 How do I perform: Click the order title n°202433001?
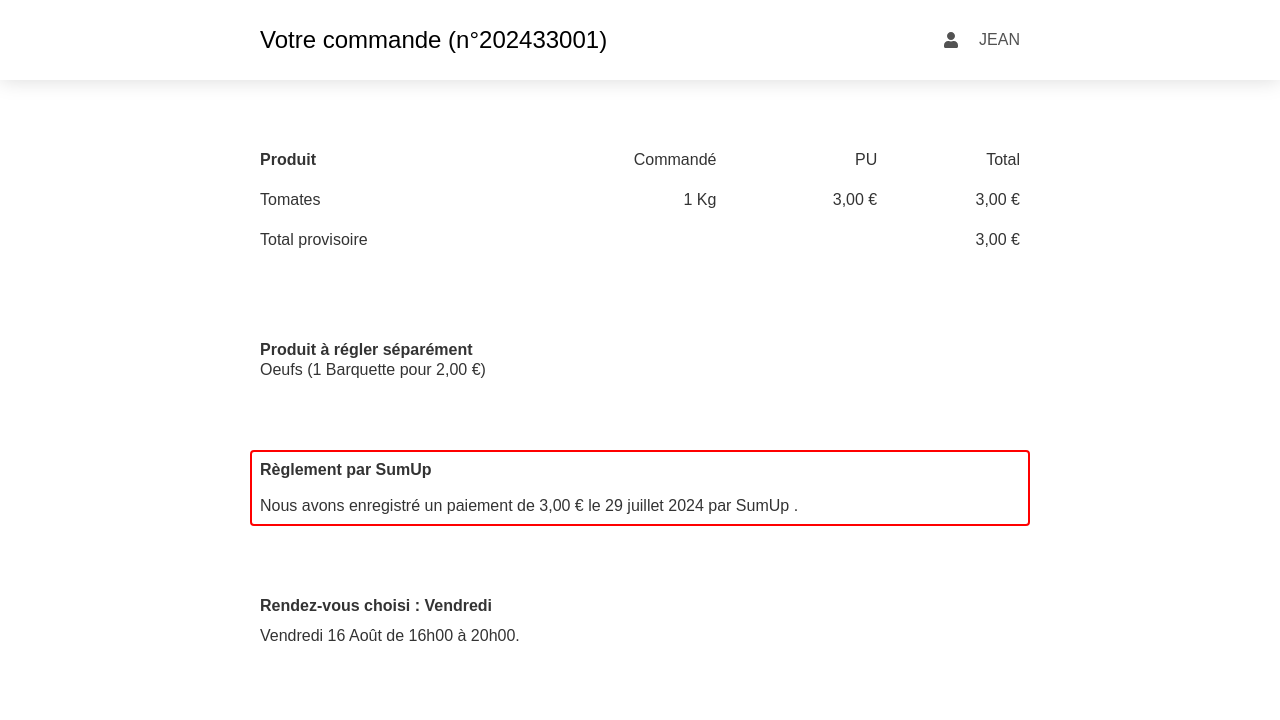tap(433, 40)
